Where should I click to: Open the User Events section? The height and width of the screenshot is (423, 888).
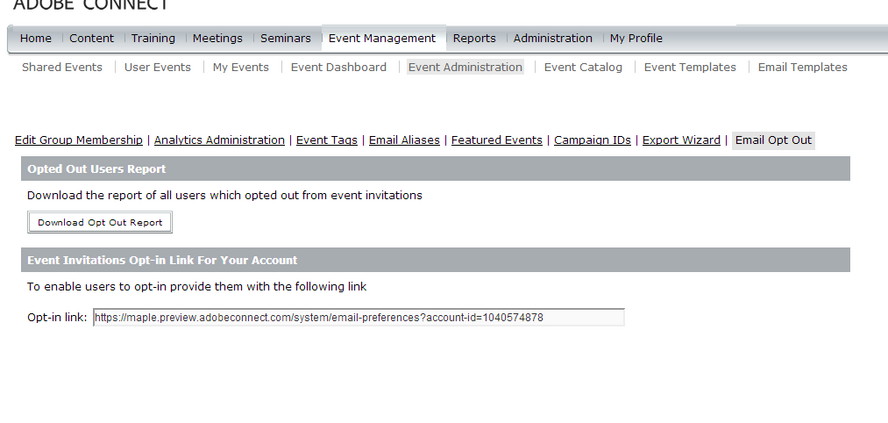(158, 67)
